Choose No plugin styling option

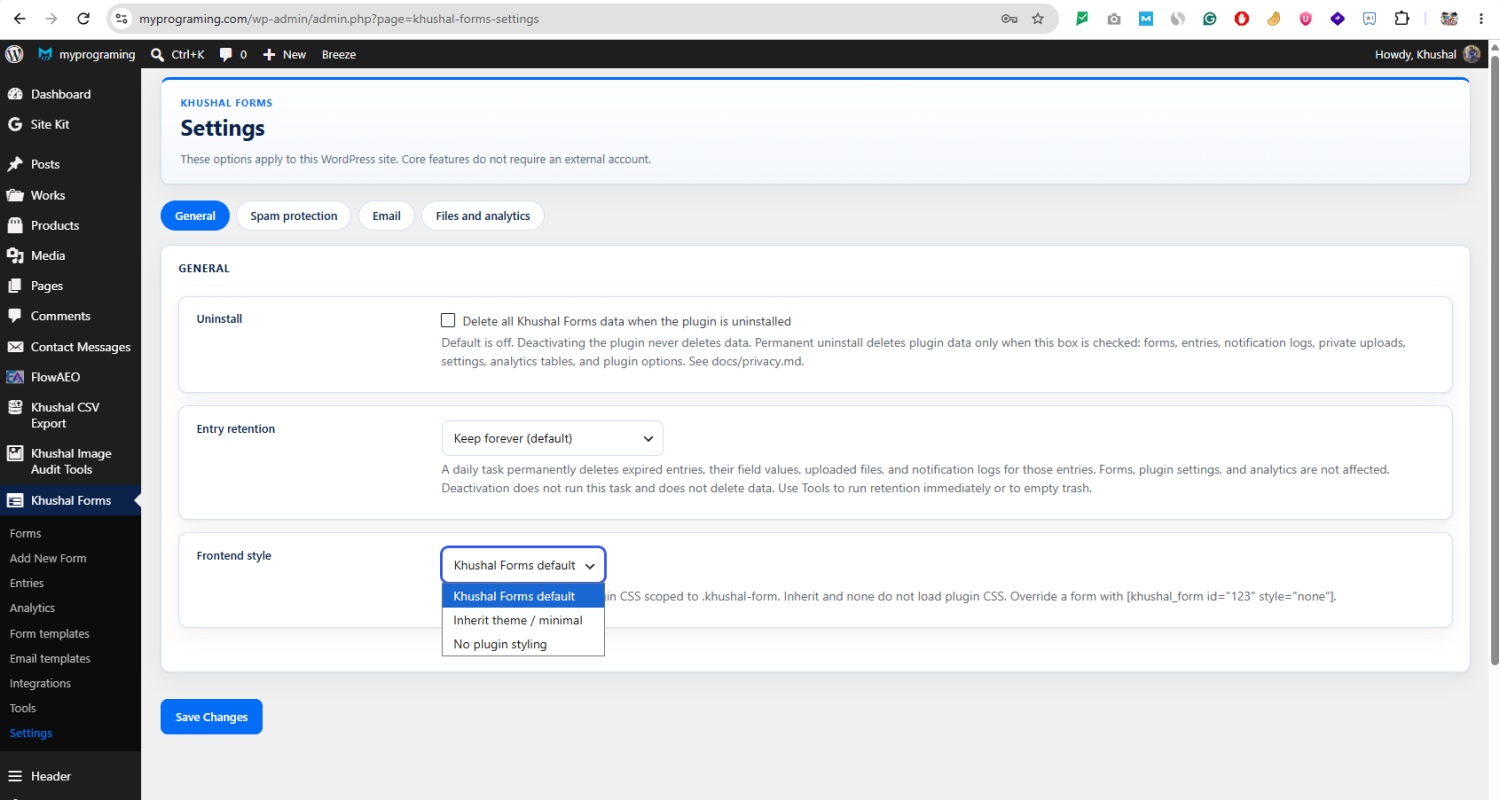pyautogui.click(x=523, y=644)
